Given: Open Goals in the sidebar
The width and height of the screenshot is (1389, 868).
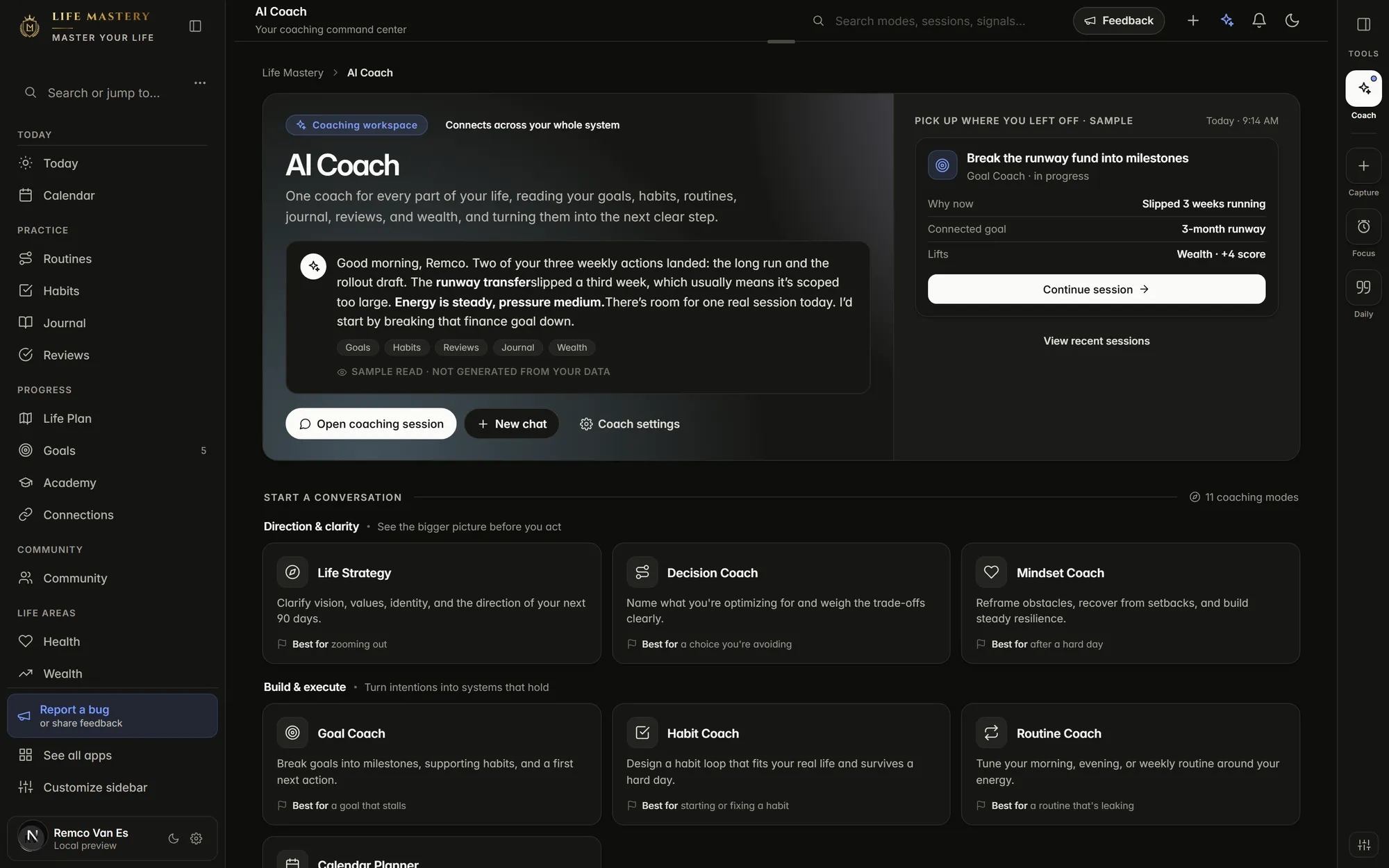Looking at the screenshot, I should [113, 450].
